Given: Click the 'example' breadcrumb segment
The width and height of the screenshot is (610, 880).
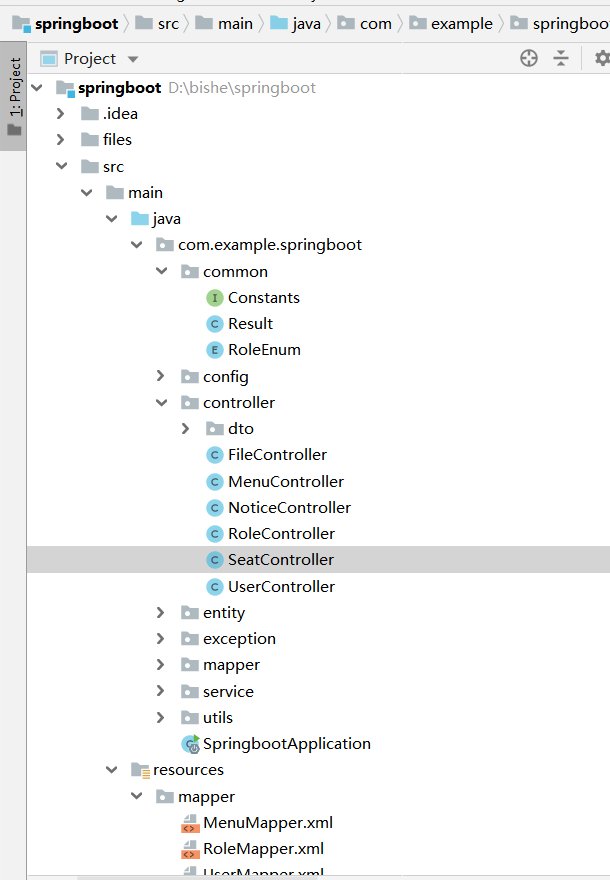Looking at the screenshot, I should click(x=461, y=23).
